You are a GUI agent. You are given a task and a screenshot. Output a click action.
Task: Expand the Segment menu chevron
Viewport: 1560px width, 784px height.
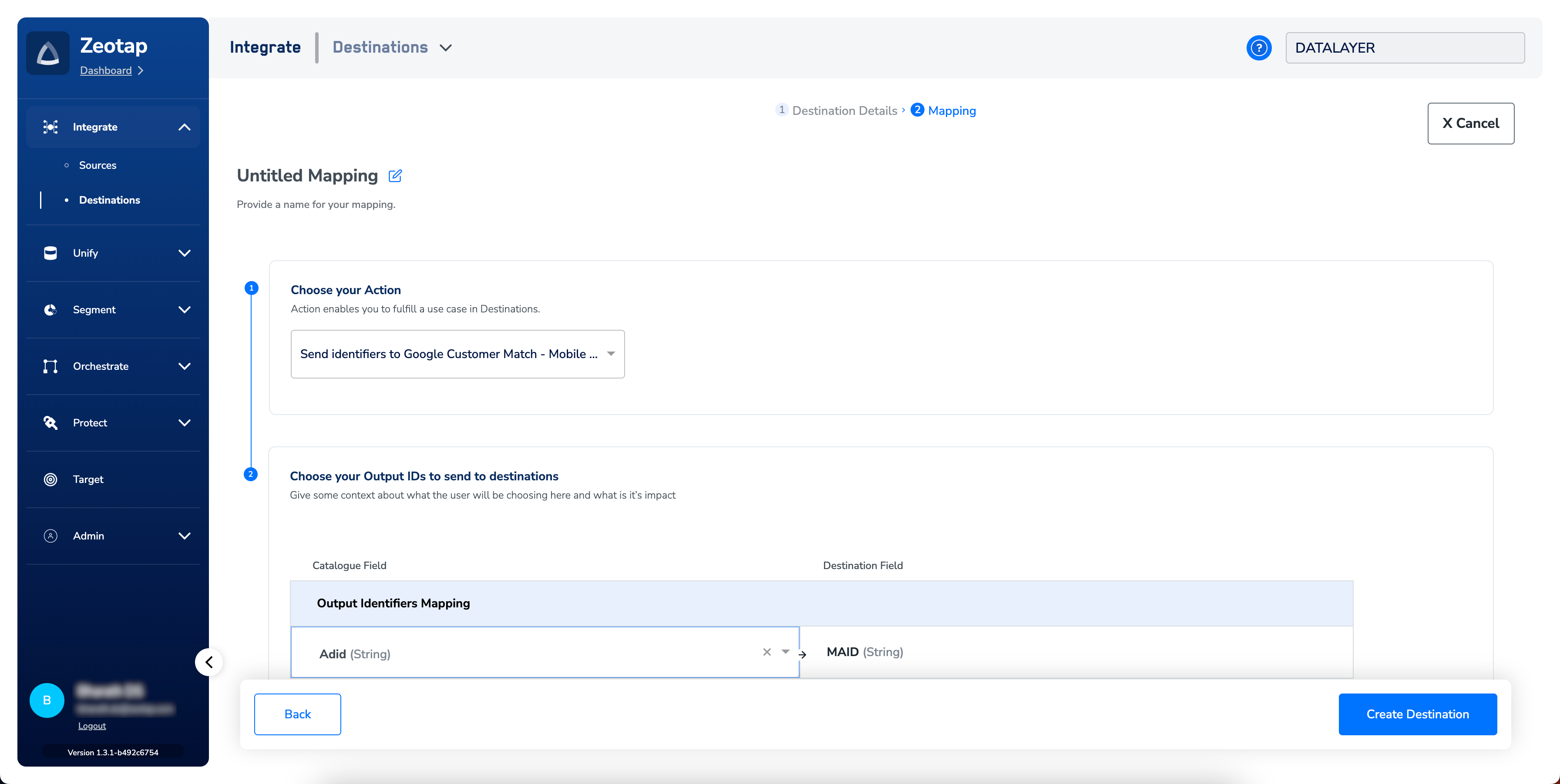(184, 309)
